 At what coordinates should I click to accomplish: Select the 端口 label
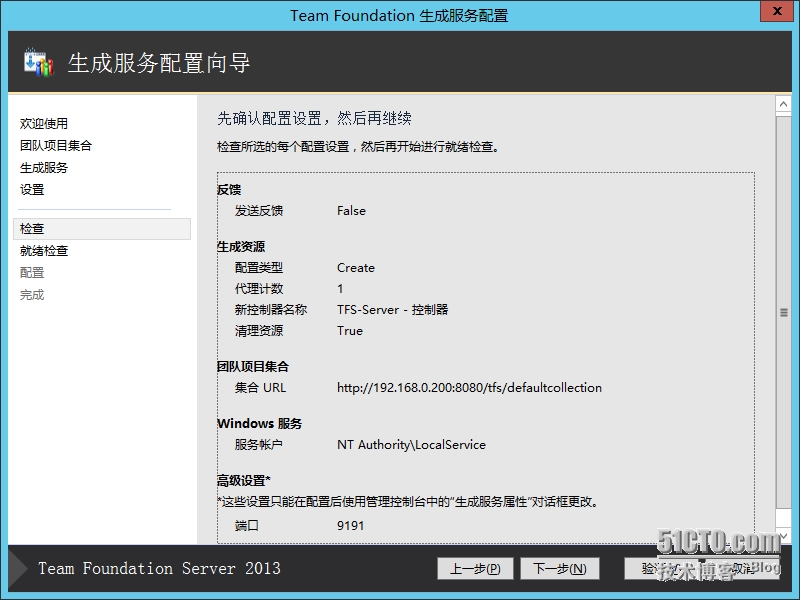(247, 526)
